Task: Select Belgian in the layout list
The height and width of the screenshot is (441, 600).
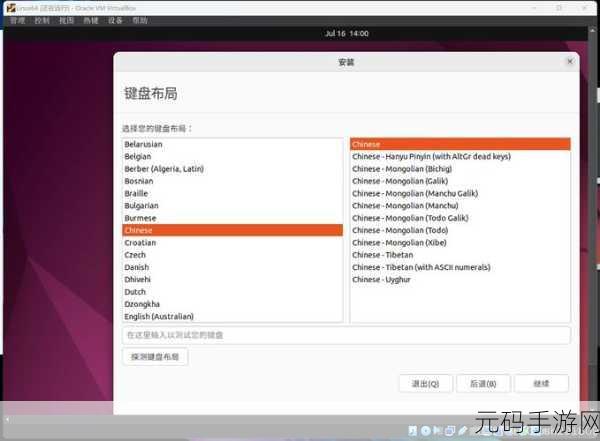Action: [x=232, y=157]
